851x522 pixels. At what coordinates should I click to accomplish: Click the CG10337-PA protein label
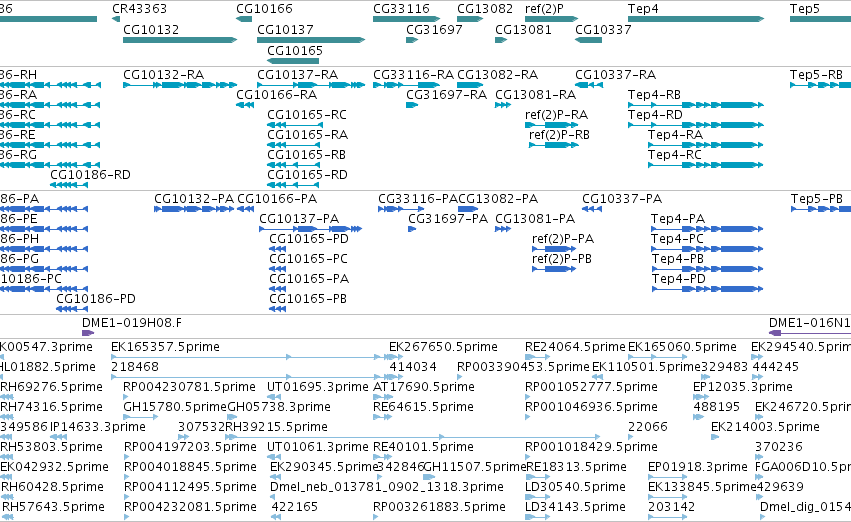pos(622,199)
